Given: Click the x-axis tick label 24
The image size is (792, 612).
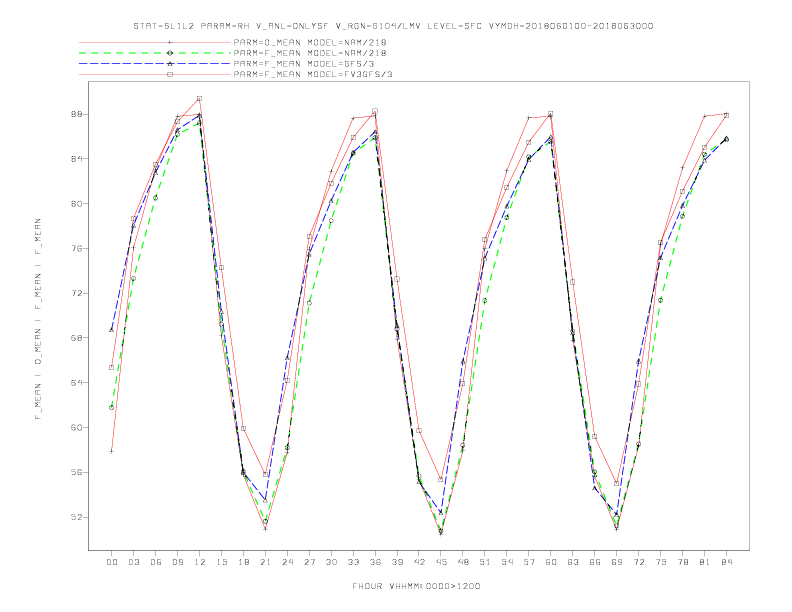Looking at the screenshot, I should pyautogui.click(x=287, y=562).
